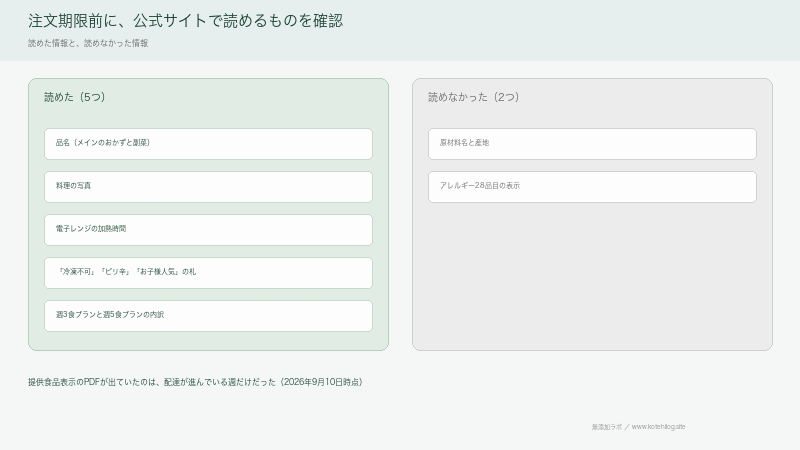Select the '読めなかった（2つ）' column heading
This screenshot has height=450, width=800.
click(x=473, y=97)
